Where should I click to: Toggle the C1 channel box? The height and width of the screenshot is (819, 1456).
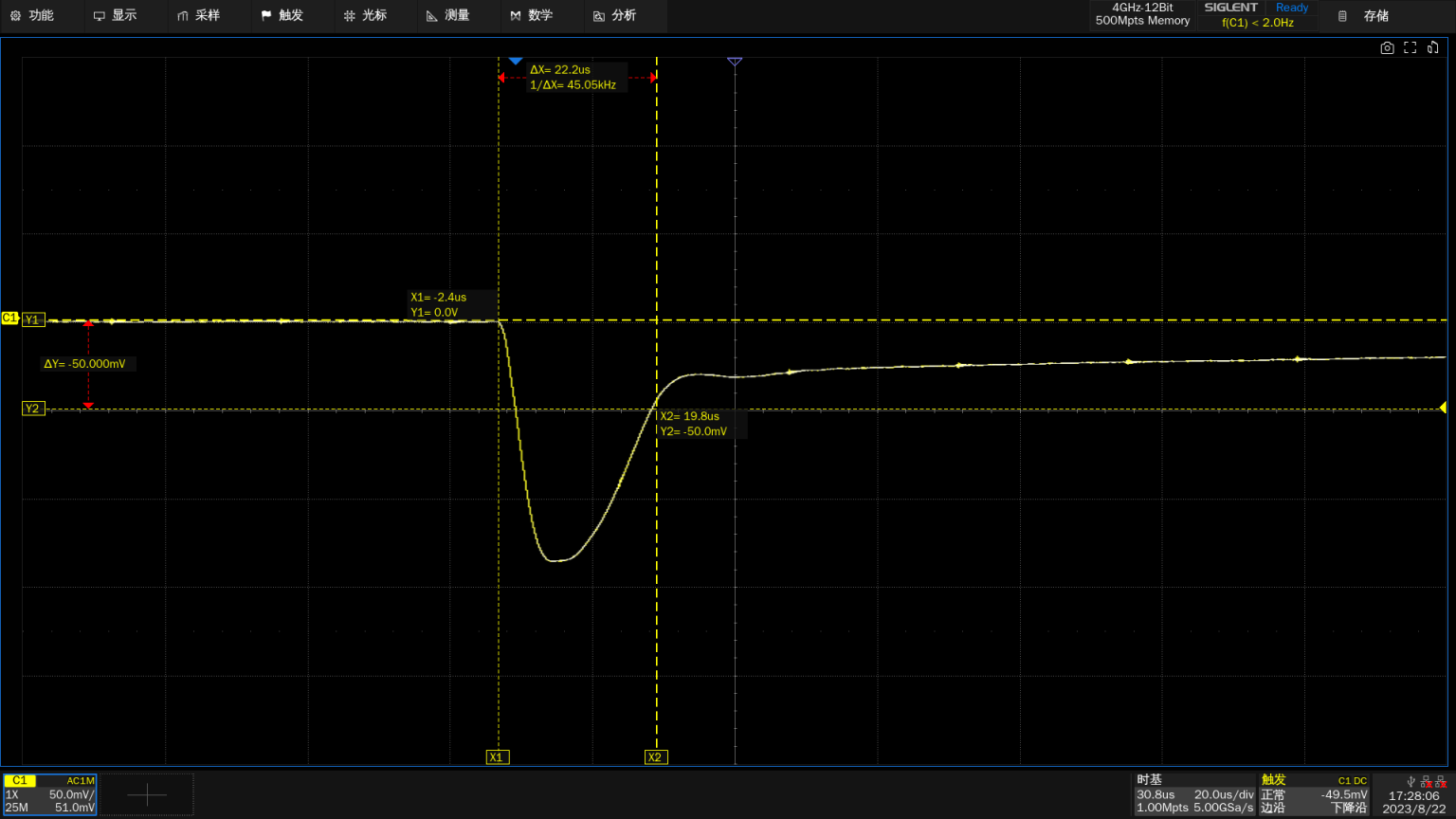click(x=49, y=794)
